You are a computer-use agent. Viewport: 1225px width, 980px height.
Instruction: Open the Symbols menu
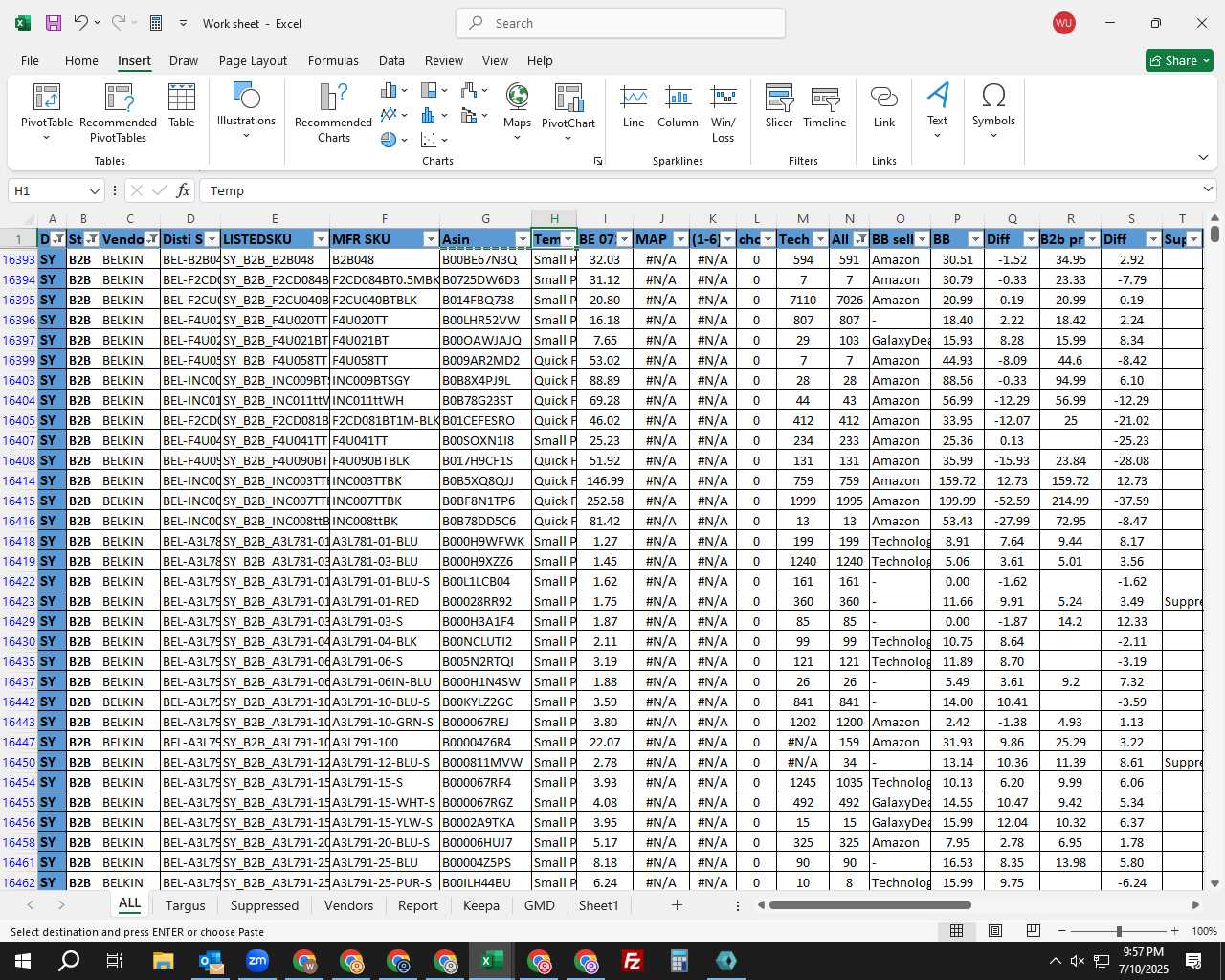coord(993,110)
